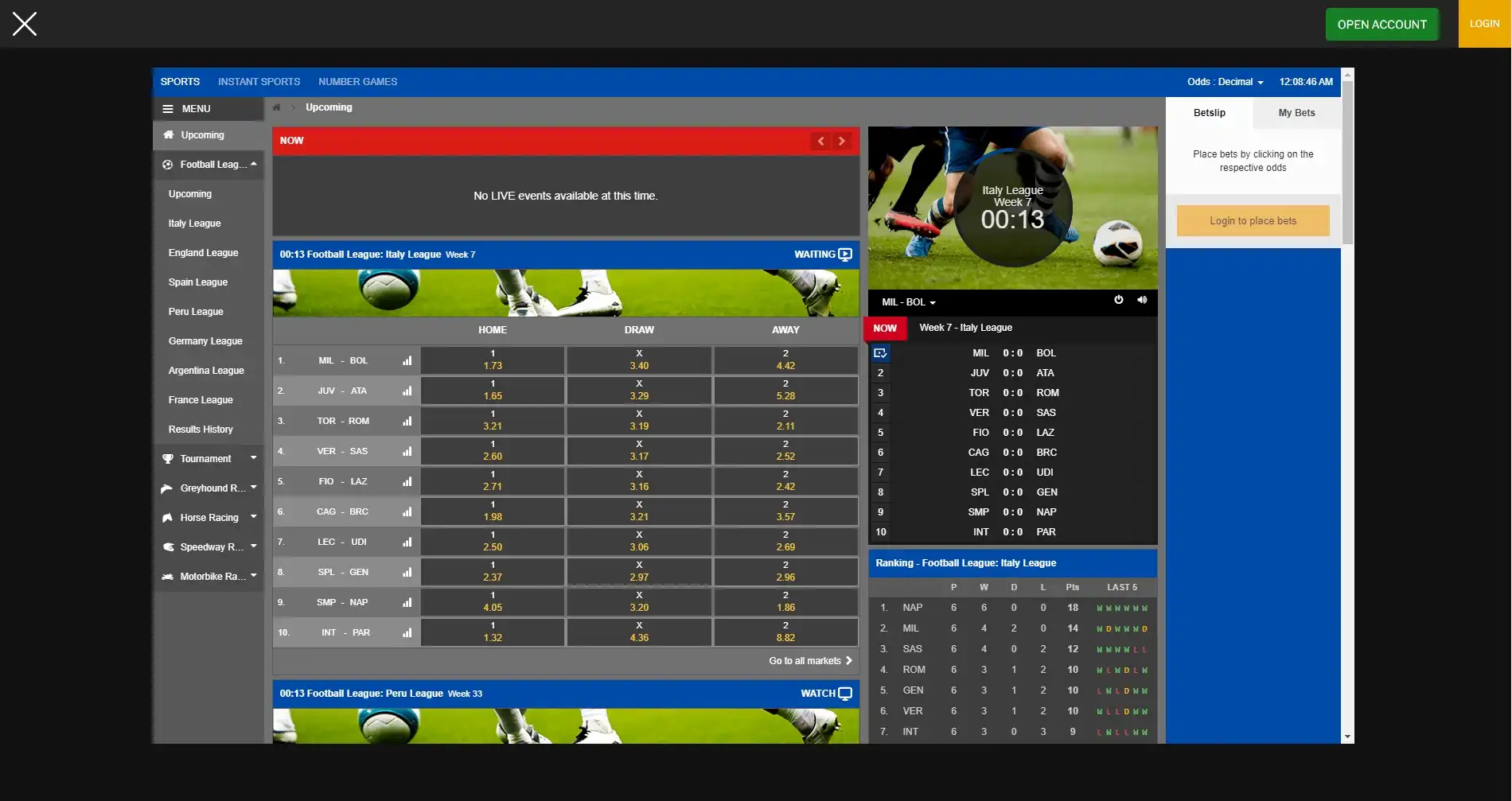Screen dimensions: 1512x801
Task: Switch to the My Bets tab
Action: 1296,113
